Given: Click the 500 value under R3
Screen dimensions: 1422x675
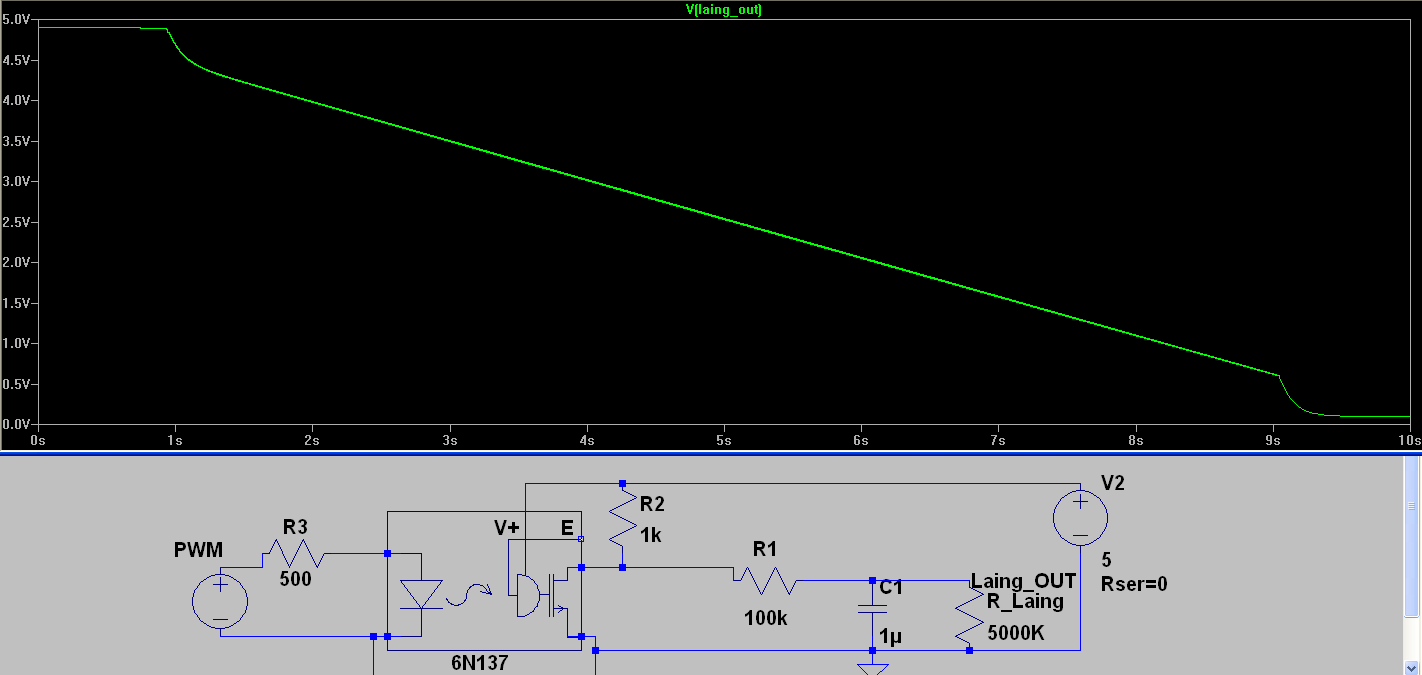Looking at the screenshot, I should tap(296, 579).
